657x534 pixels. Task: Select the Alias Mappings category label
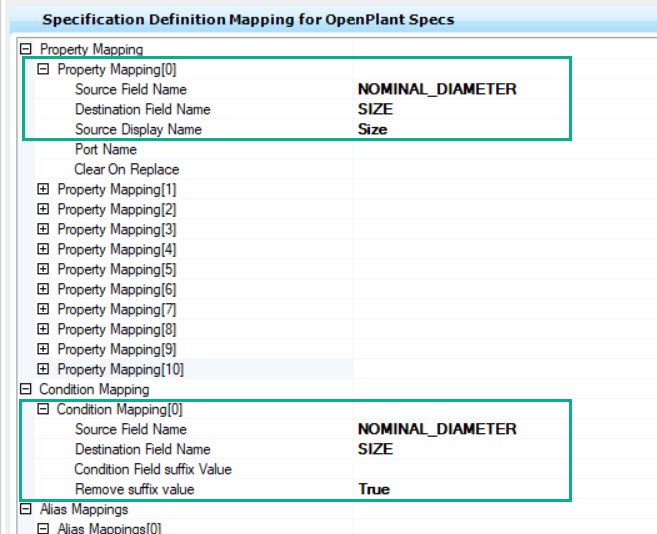pyautogui.click(x=84, y=510)
